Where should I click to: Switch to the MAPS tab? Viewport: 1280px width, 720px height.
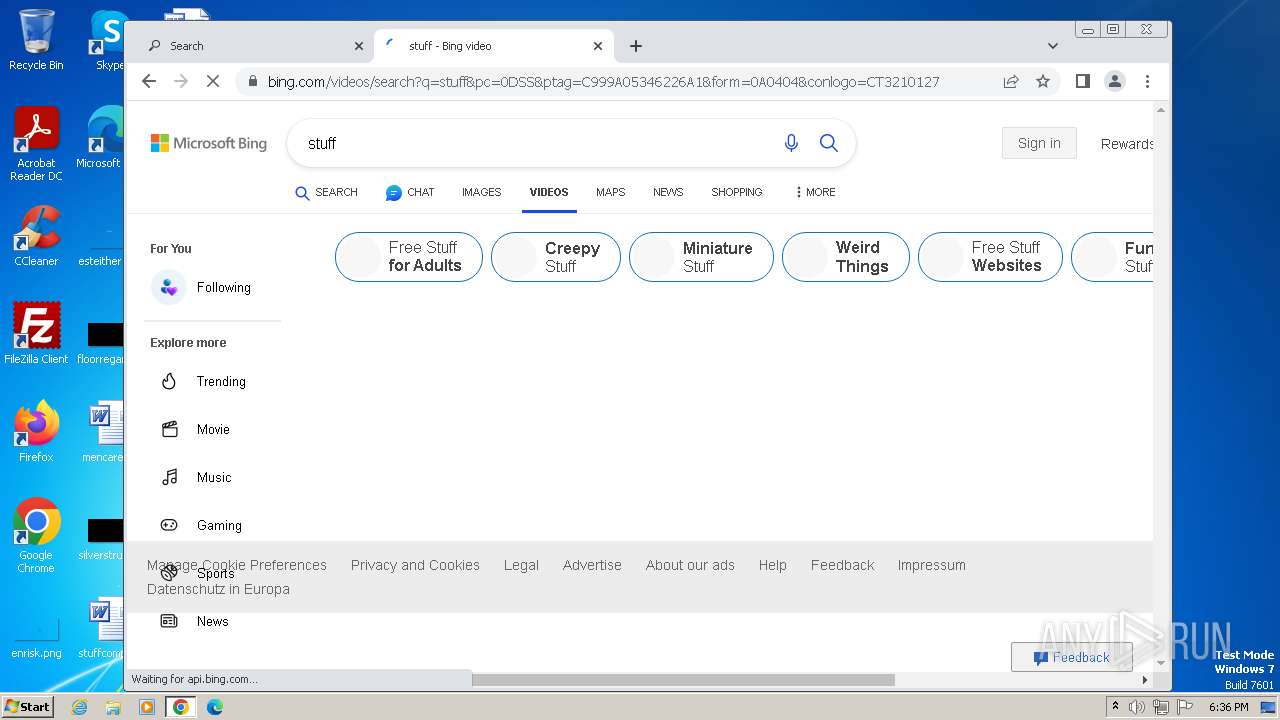click(610, 192)
